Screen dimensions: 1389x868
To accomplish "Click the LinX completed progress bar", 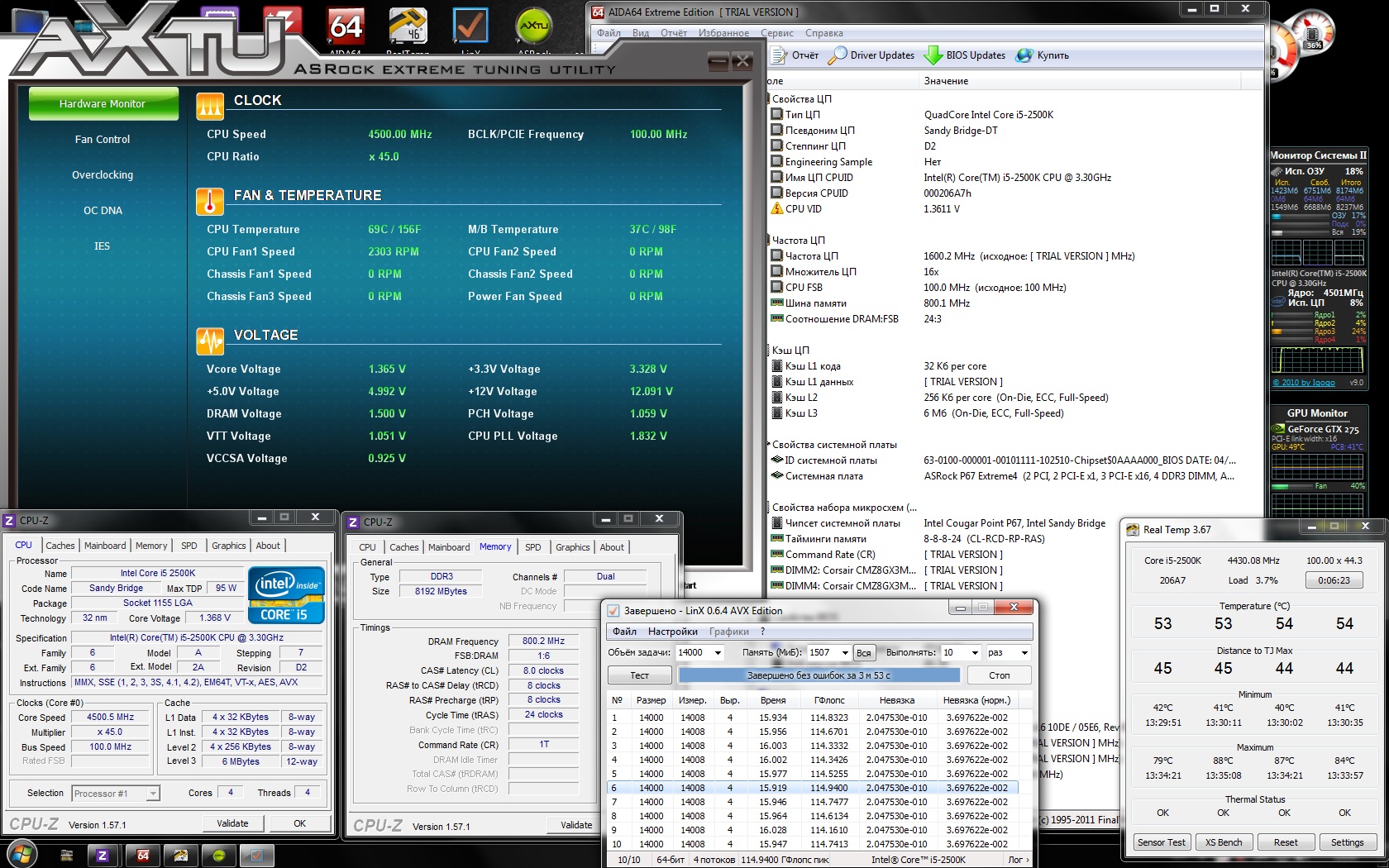I will (819, 675).
